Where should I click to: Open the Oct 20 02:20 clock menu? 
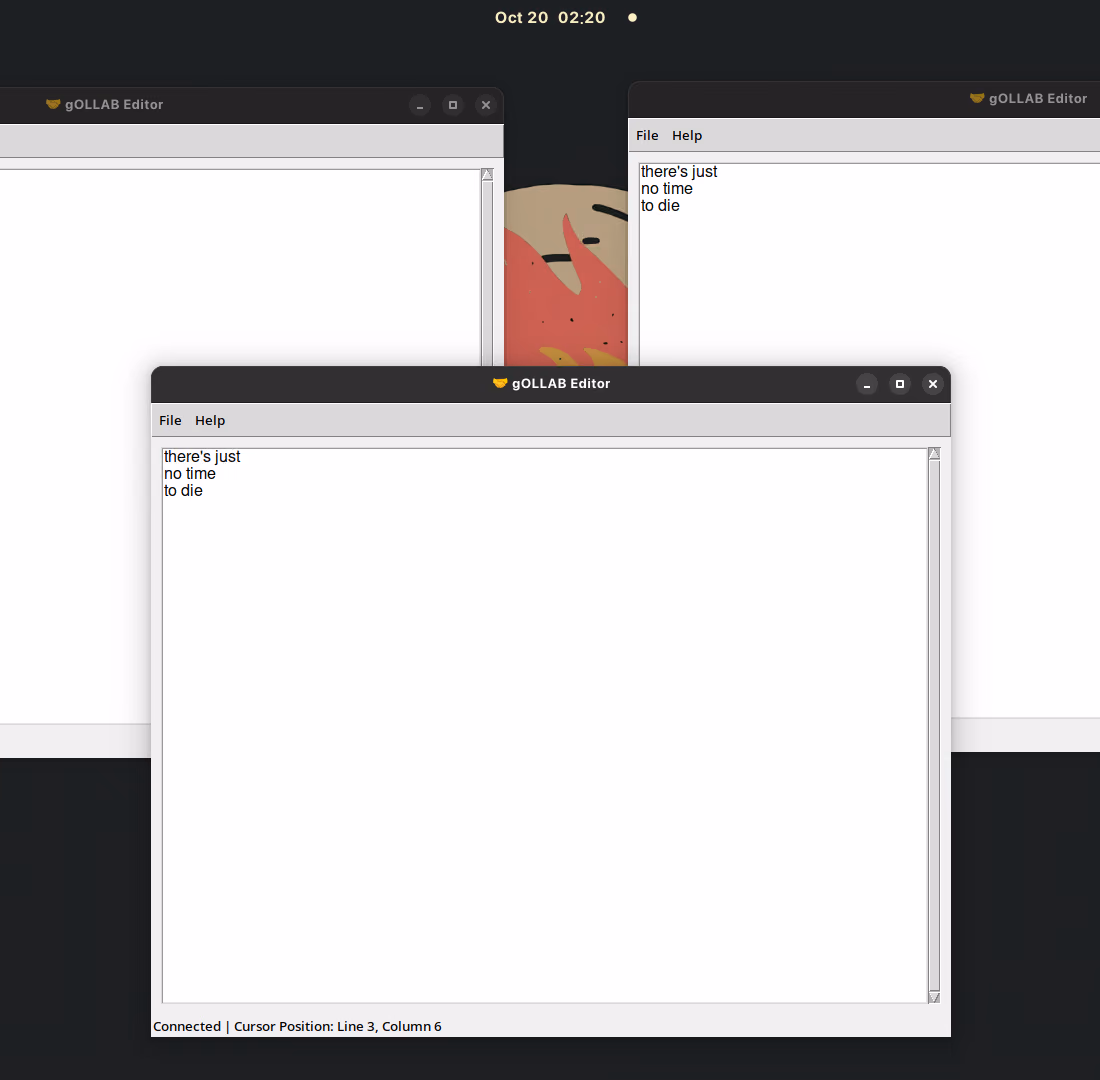550,18
